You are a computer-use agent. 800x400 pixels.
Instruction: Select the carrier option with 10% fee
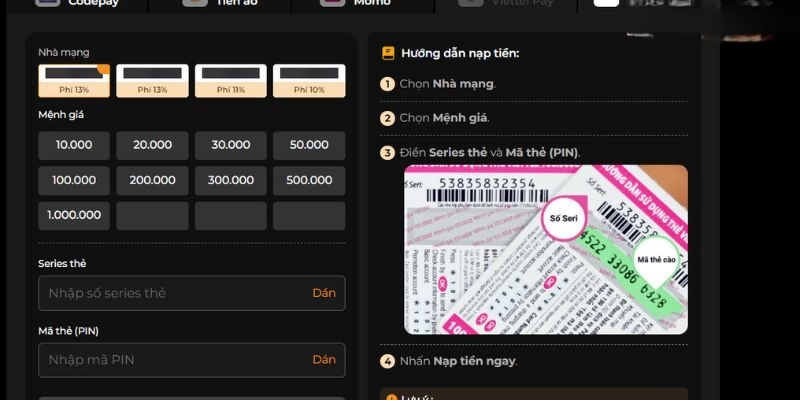309,81
